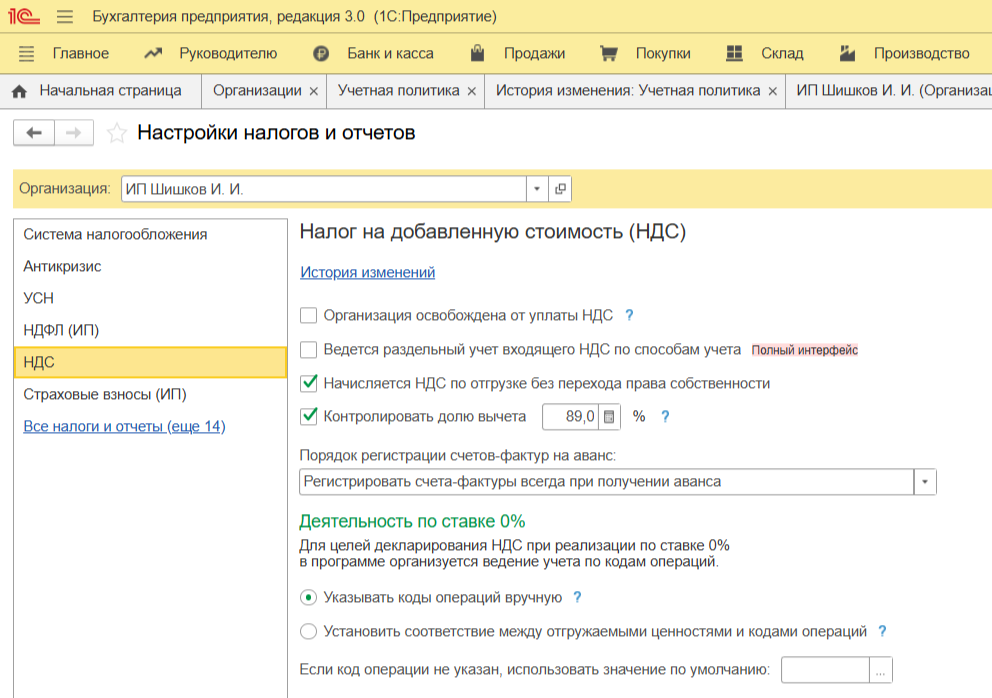Add page to favorites with star icon

[117, 133]
